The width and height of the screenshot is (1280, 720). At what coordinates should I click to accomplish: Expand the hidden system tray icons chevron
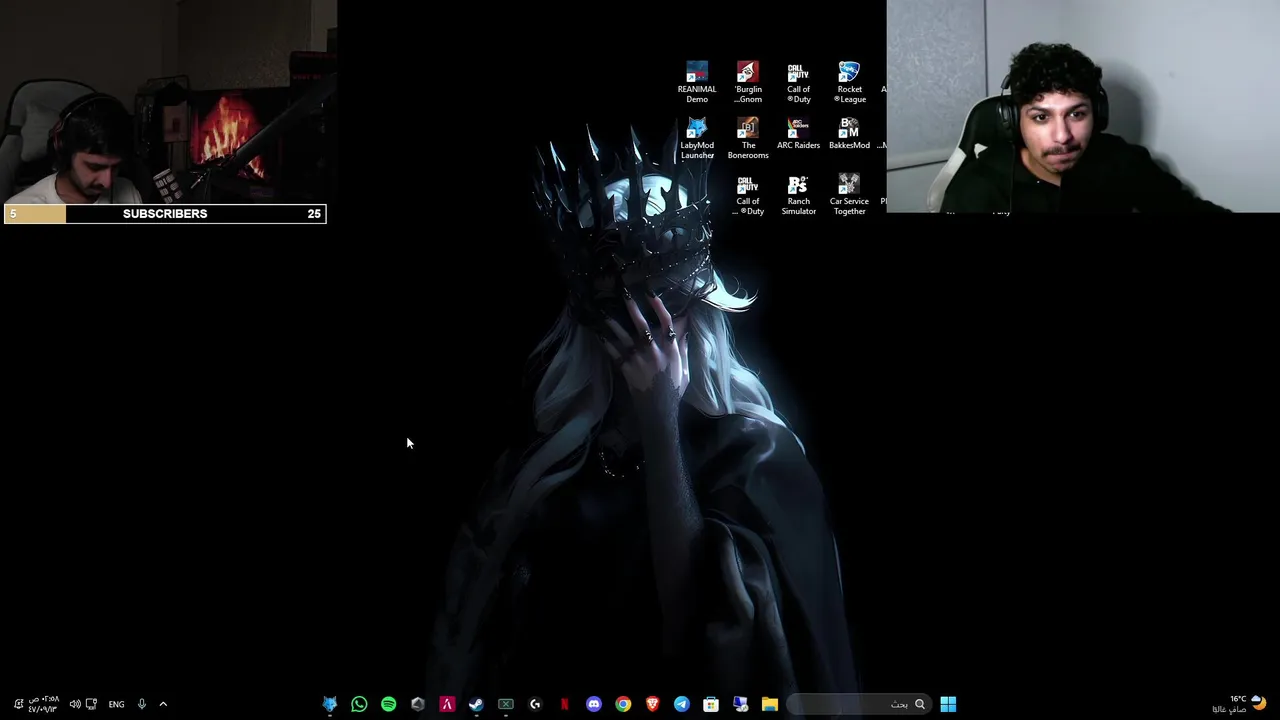163,704
